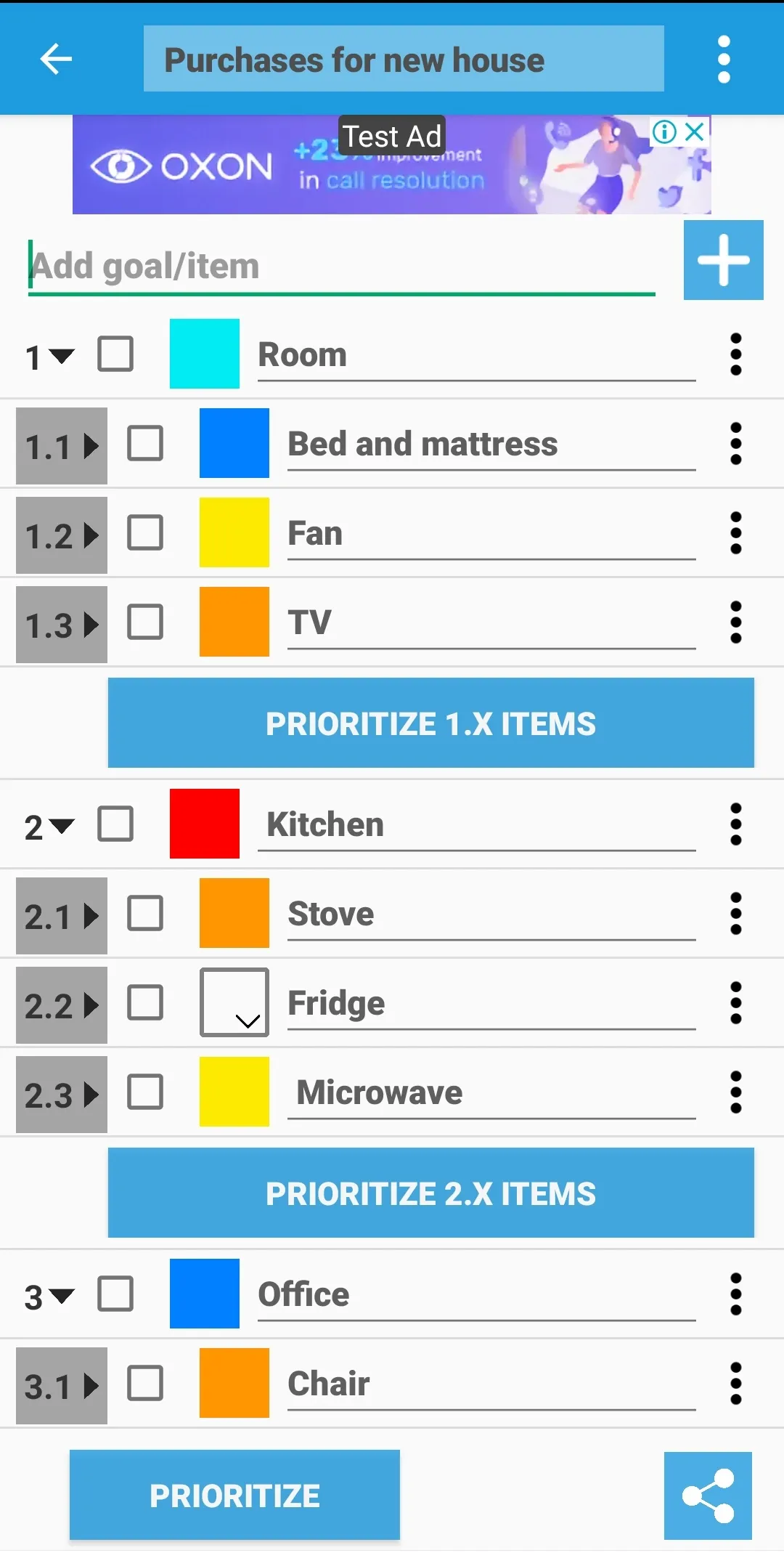784x1566 pixels.
Task: Open the empty color dropdown for Fridge
Action: (234, 1002)
